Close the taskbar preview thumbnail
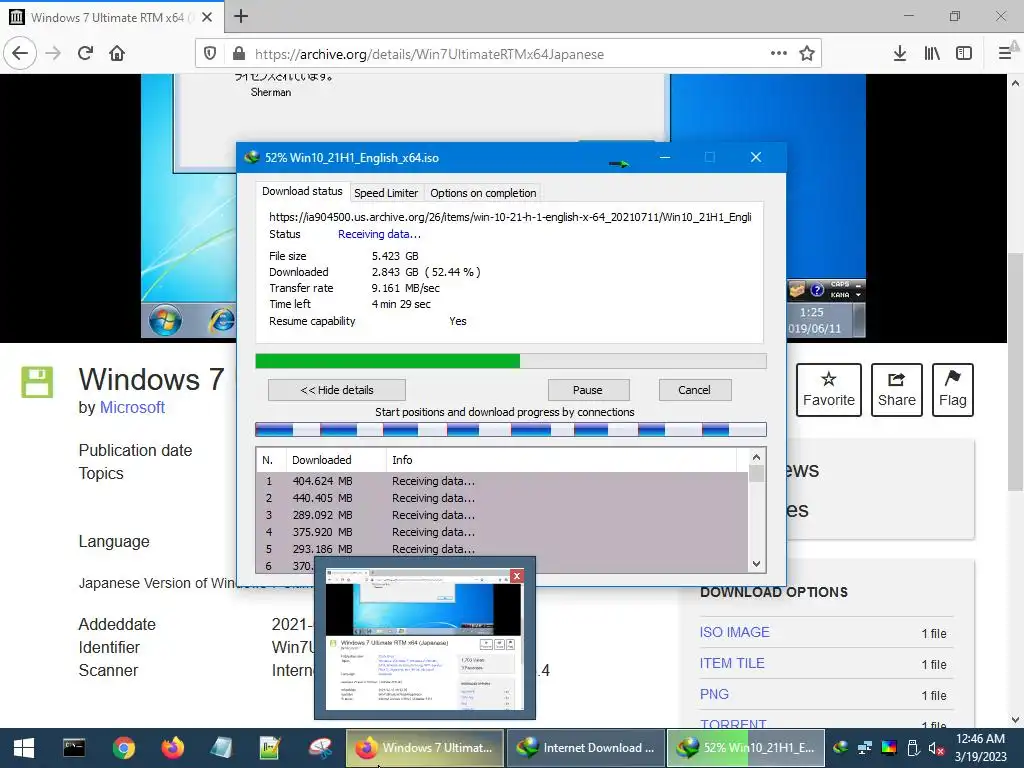Image resolution: width=1024 pixels, height=768 pixels. 517,575
